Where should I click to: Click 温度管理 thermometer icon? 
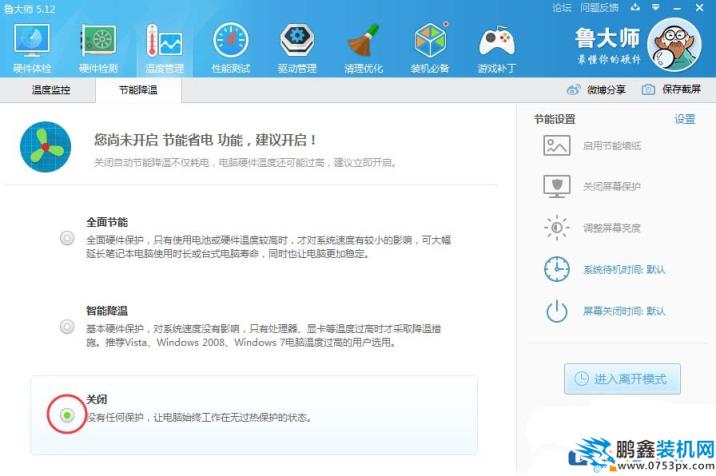(164, 45)
